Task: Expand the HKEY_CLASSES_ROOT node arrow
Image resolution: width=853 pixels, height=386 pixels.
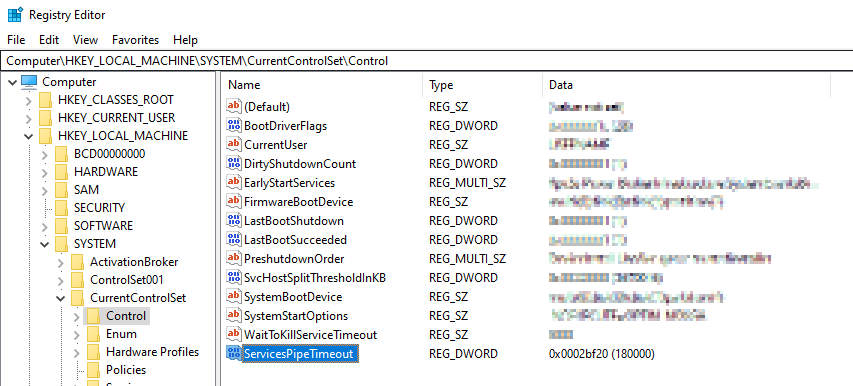Action: pos(28,100)
